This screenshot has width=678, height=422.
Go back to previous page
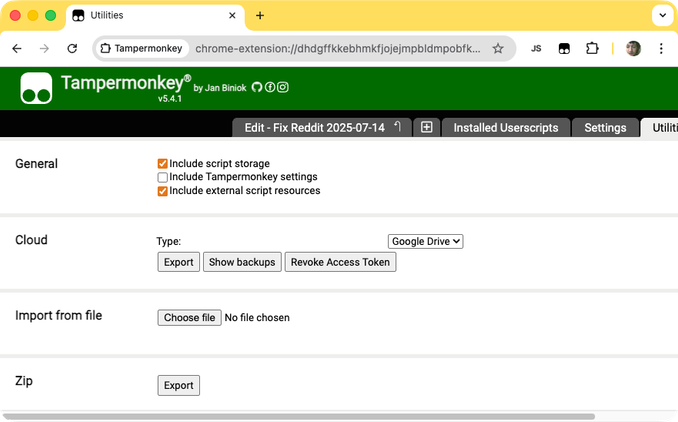coord(17,48)
